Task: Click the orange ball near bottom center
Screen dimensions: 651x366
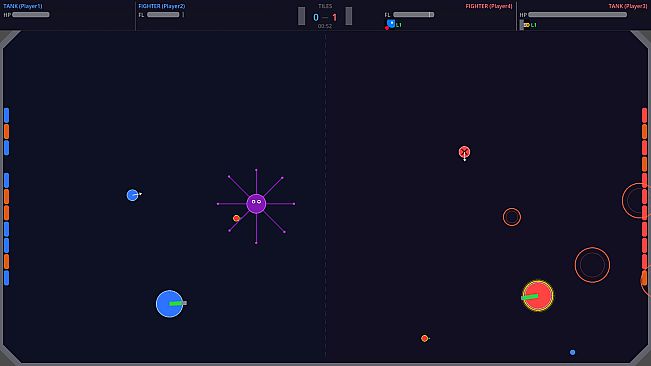Action: [424, 339]
